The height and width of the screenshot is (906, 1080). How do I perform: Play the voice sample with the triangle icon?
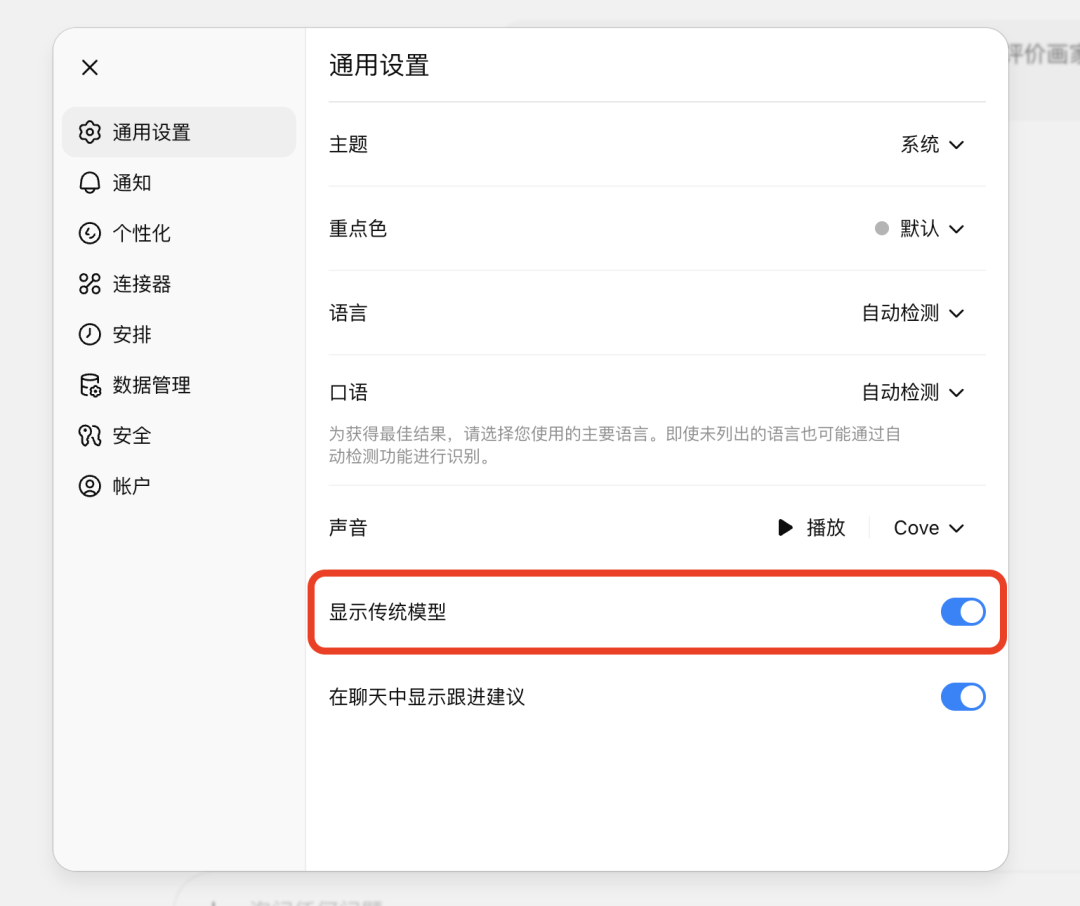click(x=785, y=528)
